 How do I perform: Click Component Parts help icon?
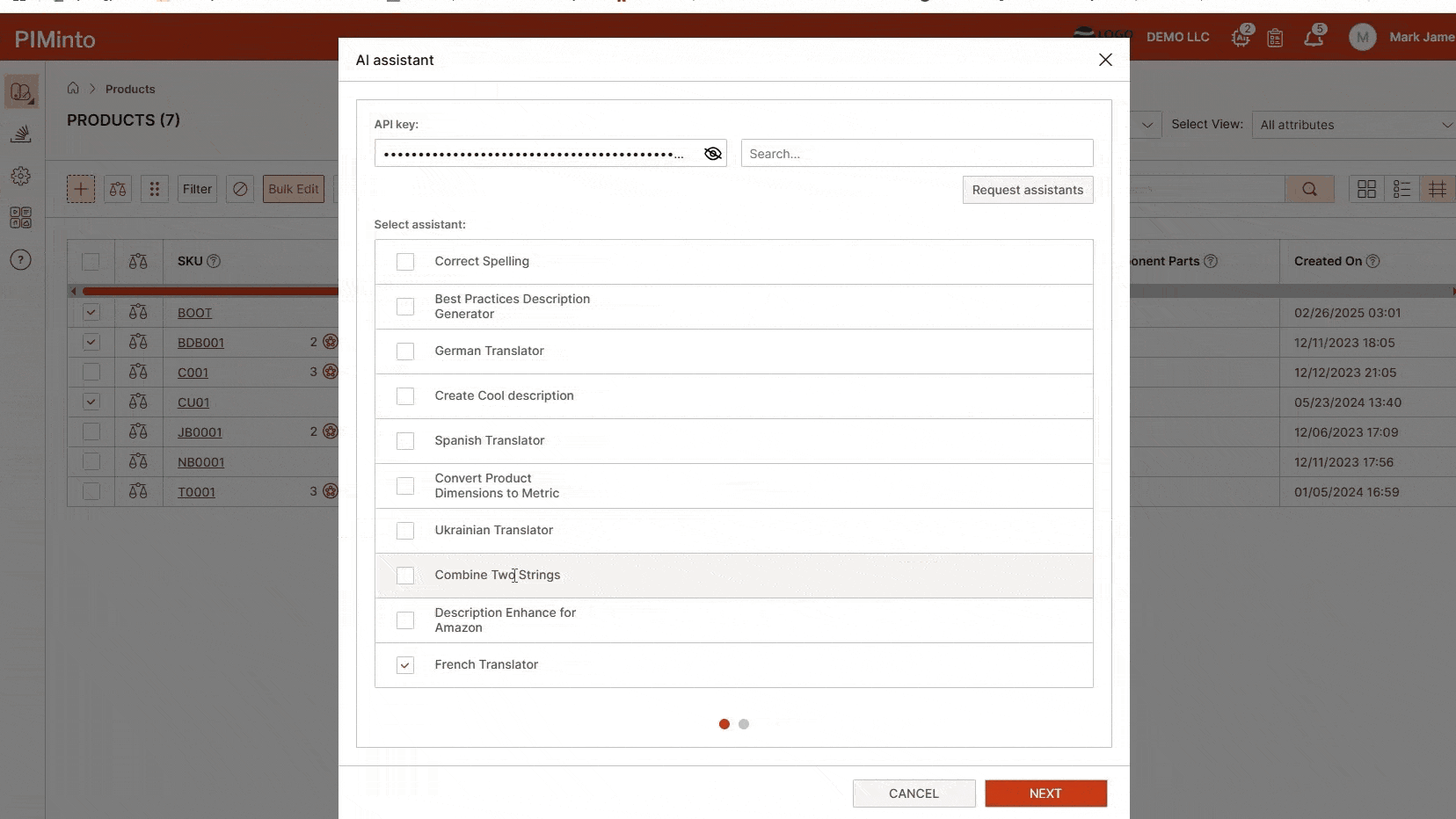point(1211,261)
